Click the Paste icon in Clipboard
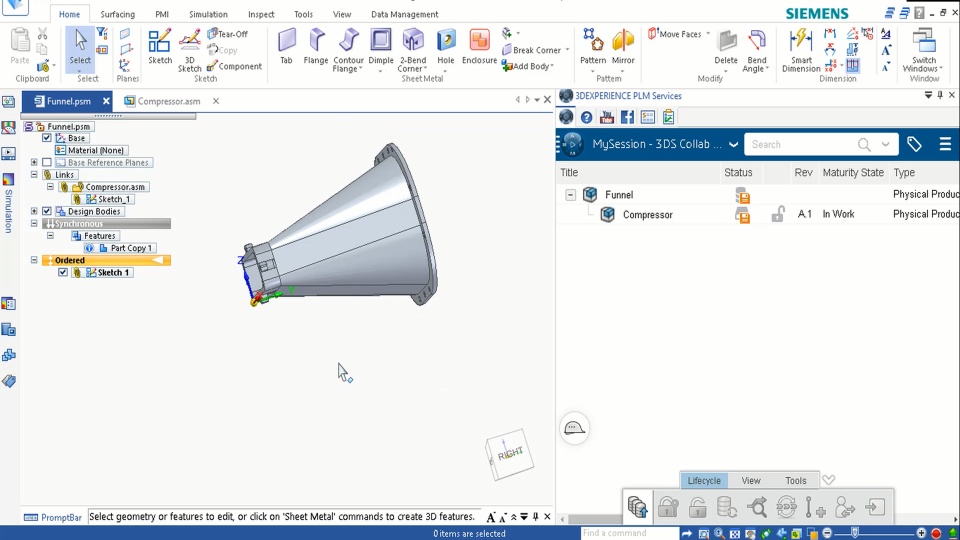 [x=20, y=47]
